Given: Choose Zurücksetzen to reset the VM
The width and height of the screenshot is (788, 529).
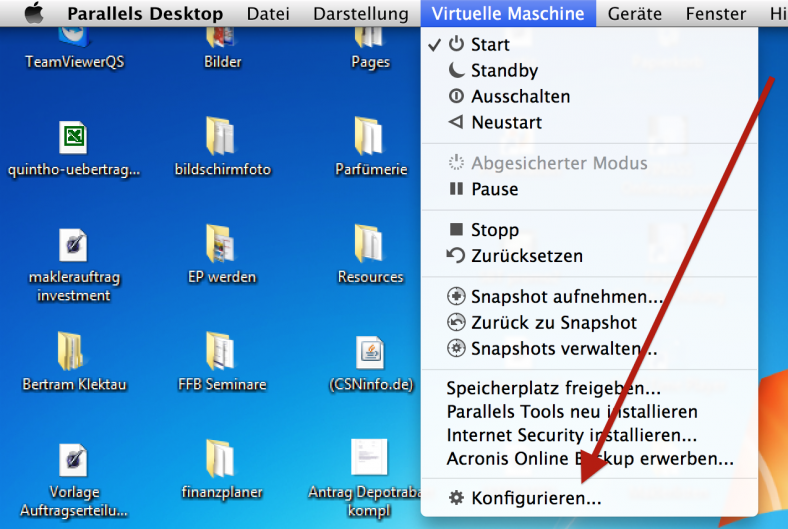Looking at the screenshot, I should 589,256.
